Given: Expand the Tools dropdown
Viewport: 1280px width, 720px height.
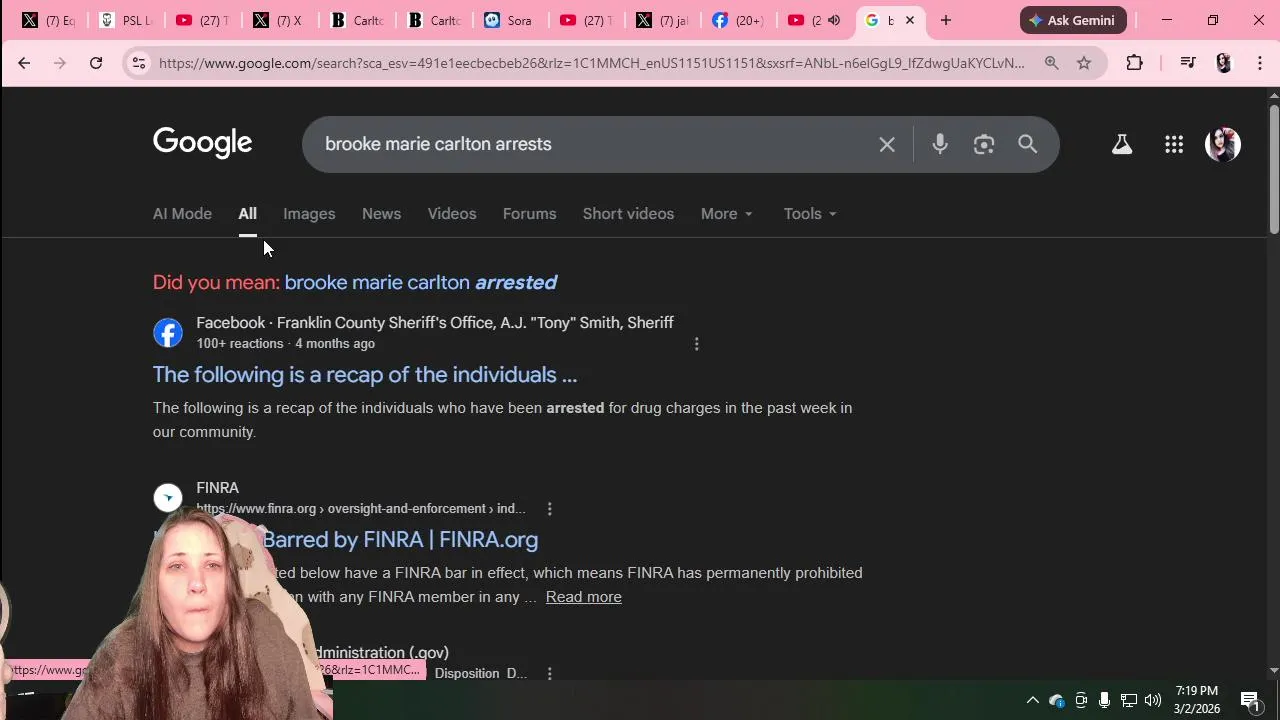Looking at the screenshot, I should tap(810, 214).
